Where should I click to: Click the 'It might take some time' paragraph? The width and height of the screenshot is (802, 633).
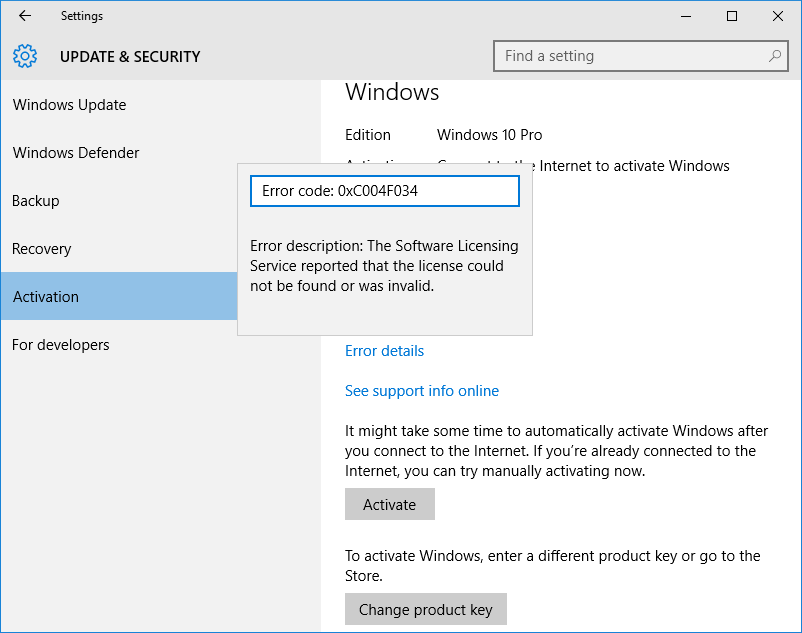pos(556,450)
